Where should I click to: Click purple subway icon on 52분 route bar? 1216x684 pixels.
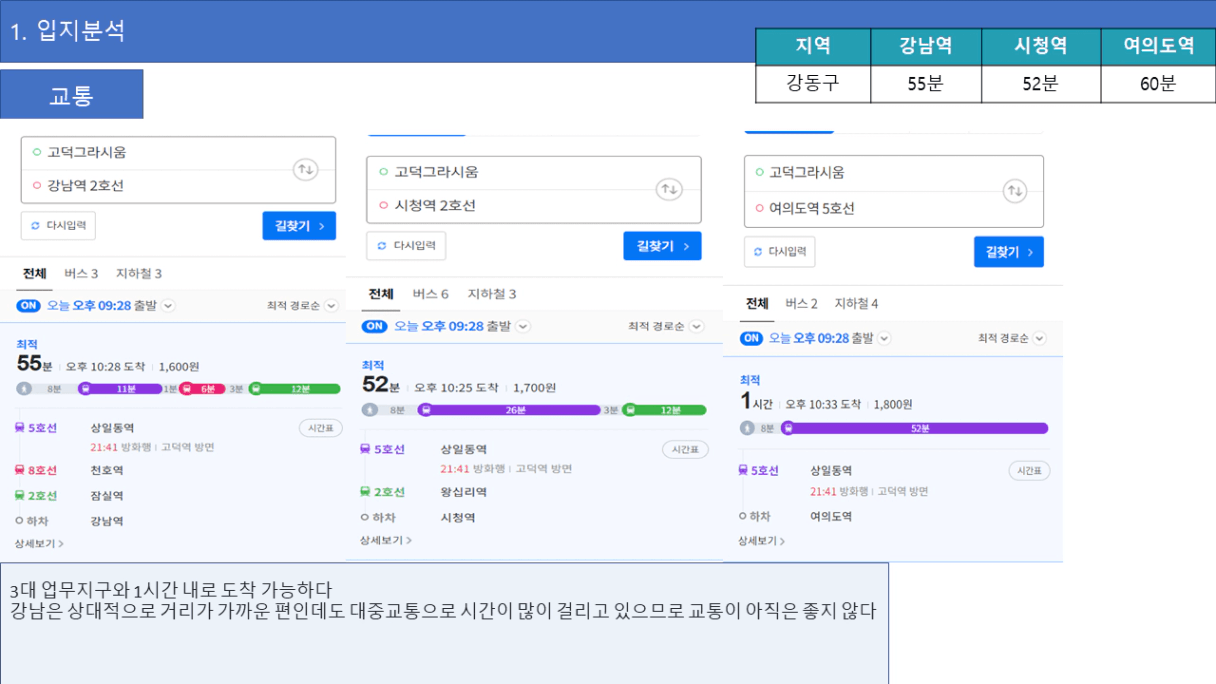425,410
